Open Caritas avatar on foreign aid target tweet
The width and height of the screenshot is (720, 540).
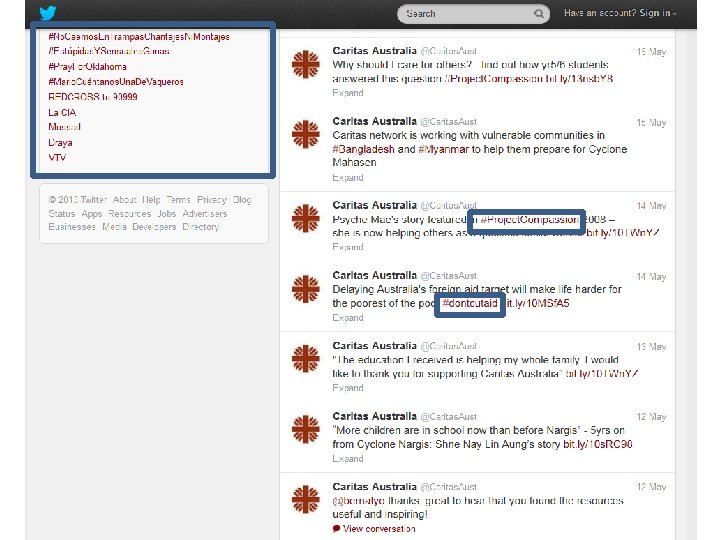point(305,289)
